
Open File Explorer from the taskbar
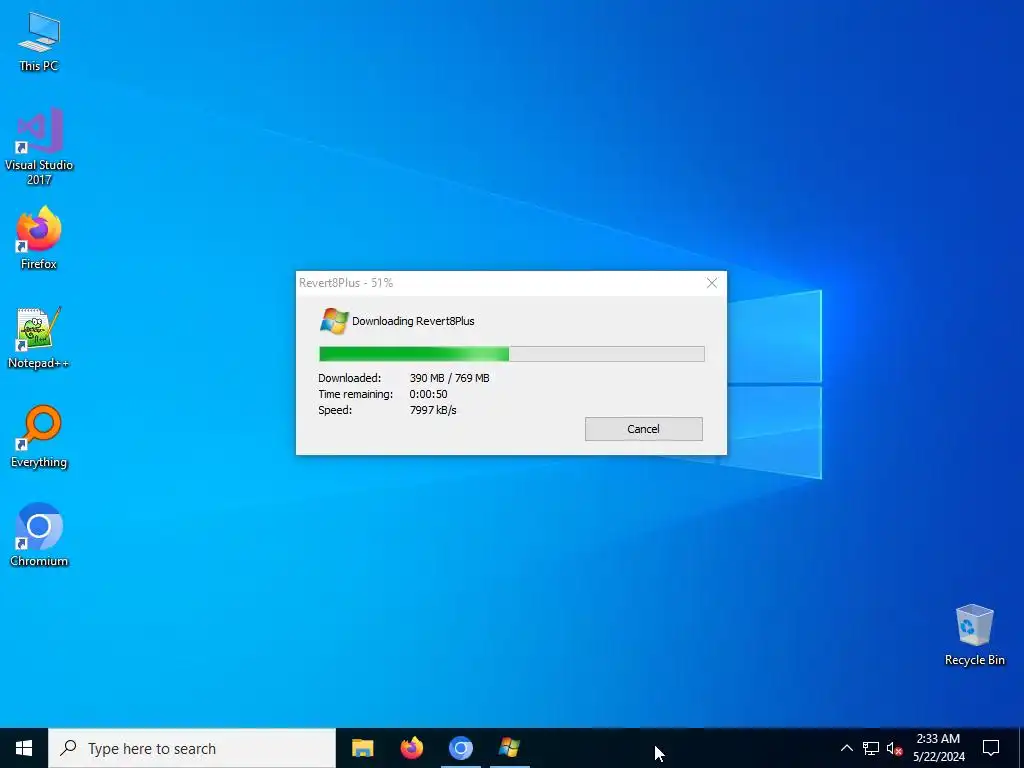(x=362, y=748)
